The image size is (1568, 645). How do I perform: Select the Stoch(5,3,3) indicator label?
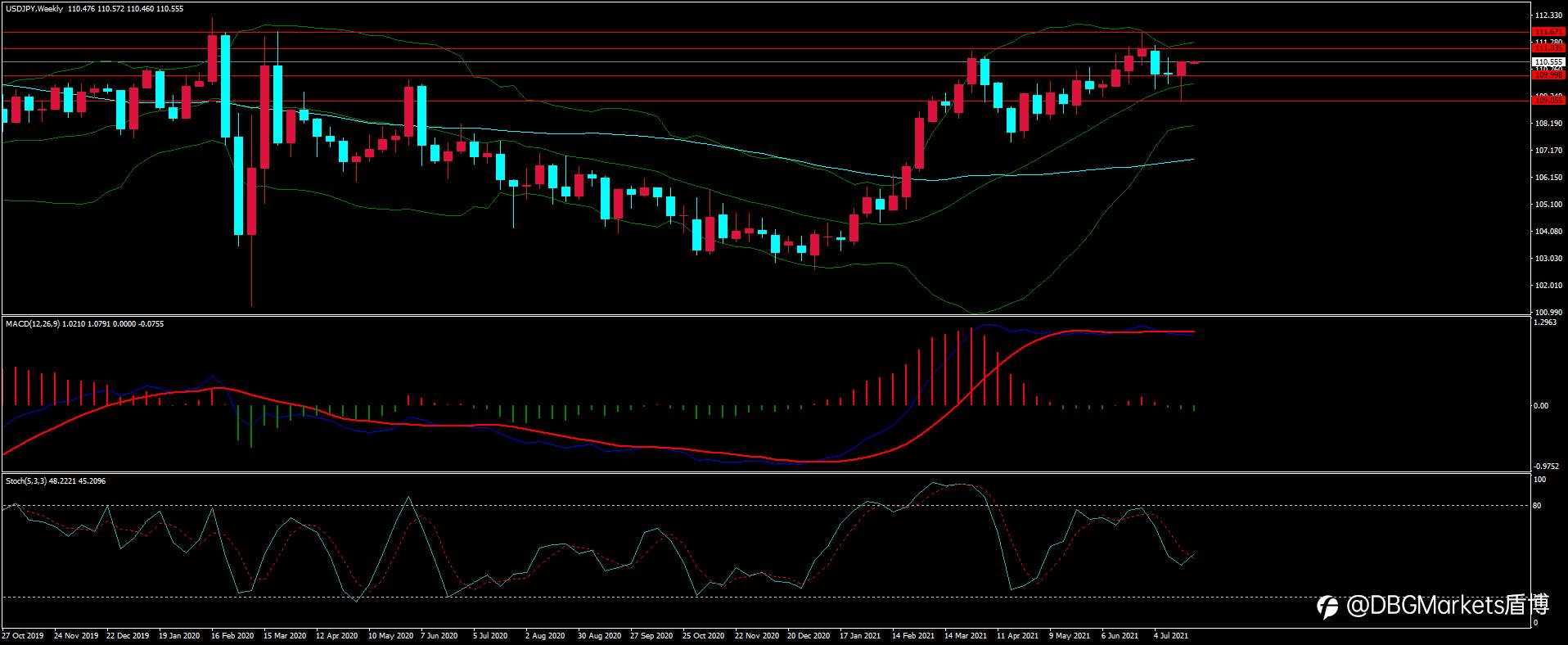[x=26, y=481]
